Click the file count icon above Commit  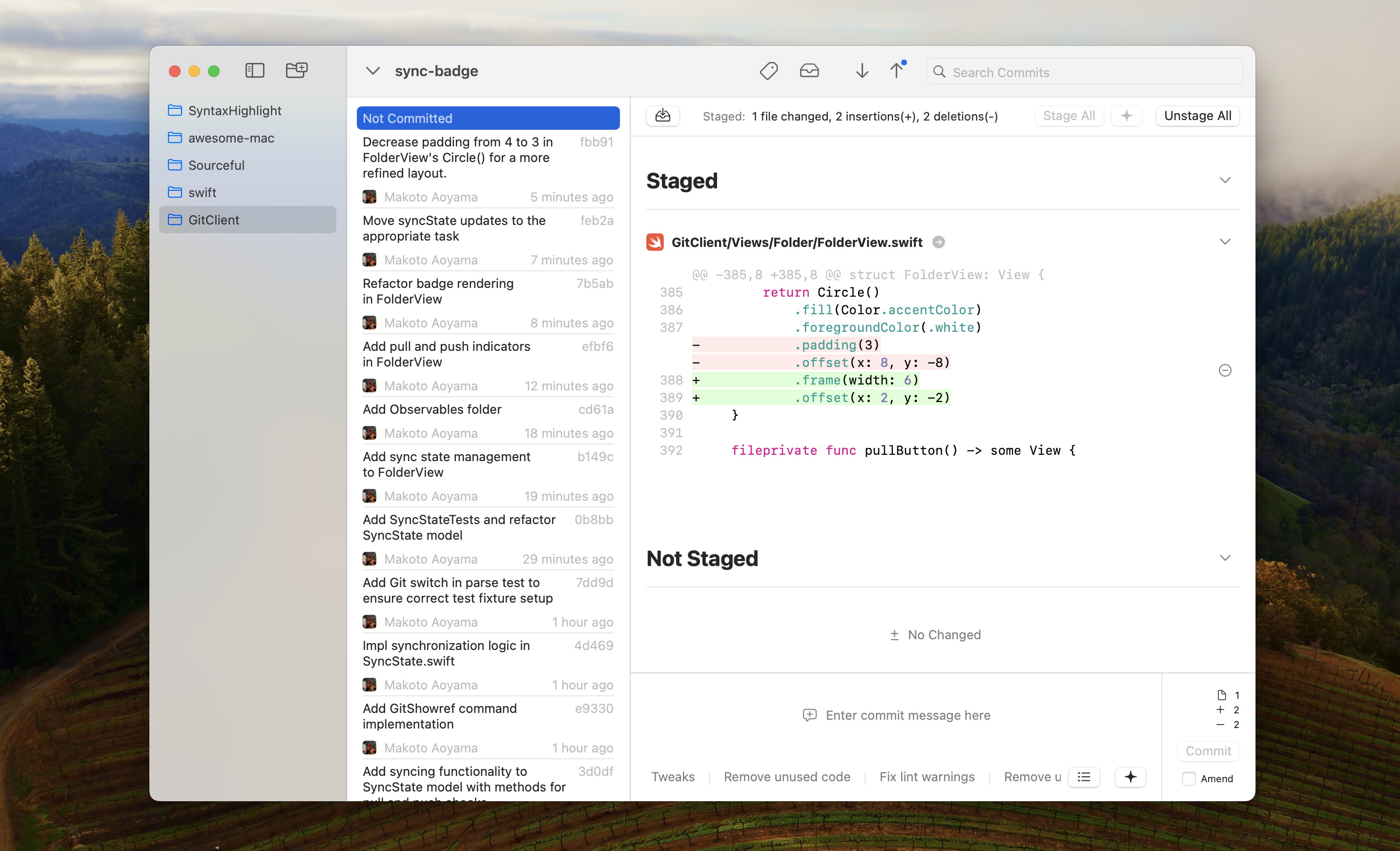[1221, 695]
